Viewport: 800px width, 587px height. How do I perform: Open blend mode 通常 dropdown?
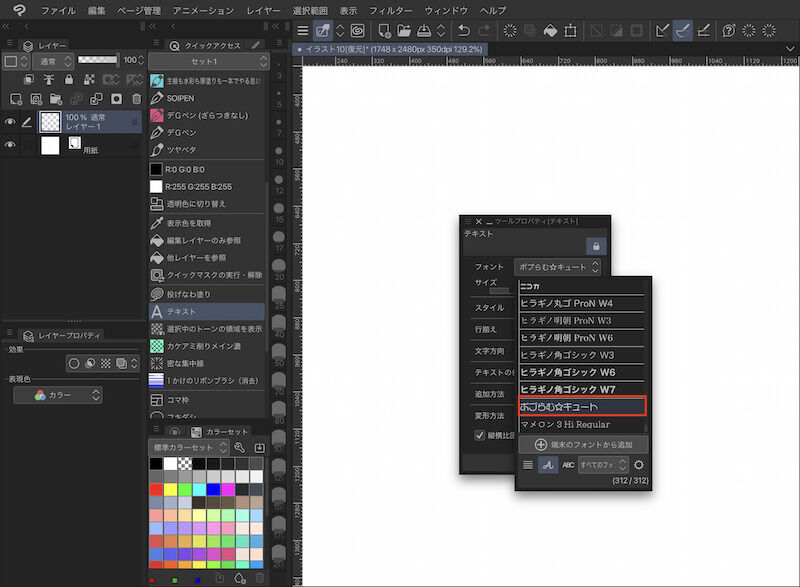coord(54,61)
